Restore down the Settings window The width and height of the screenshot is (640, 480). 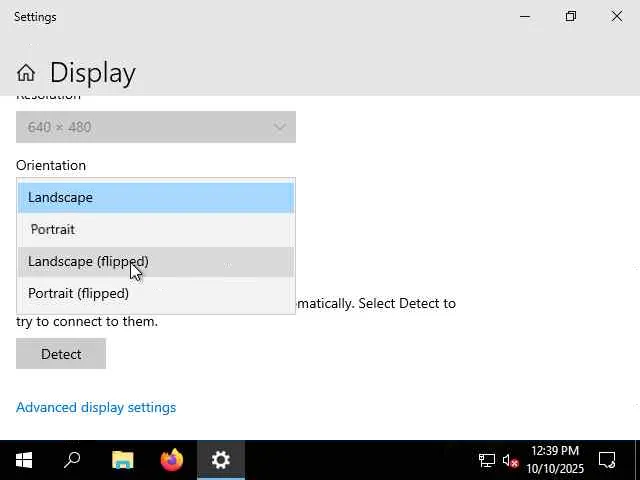[571, 17]
